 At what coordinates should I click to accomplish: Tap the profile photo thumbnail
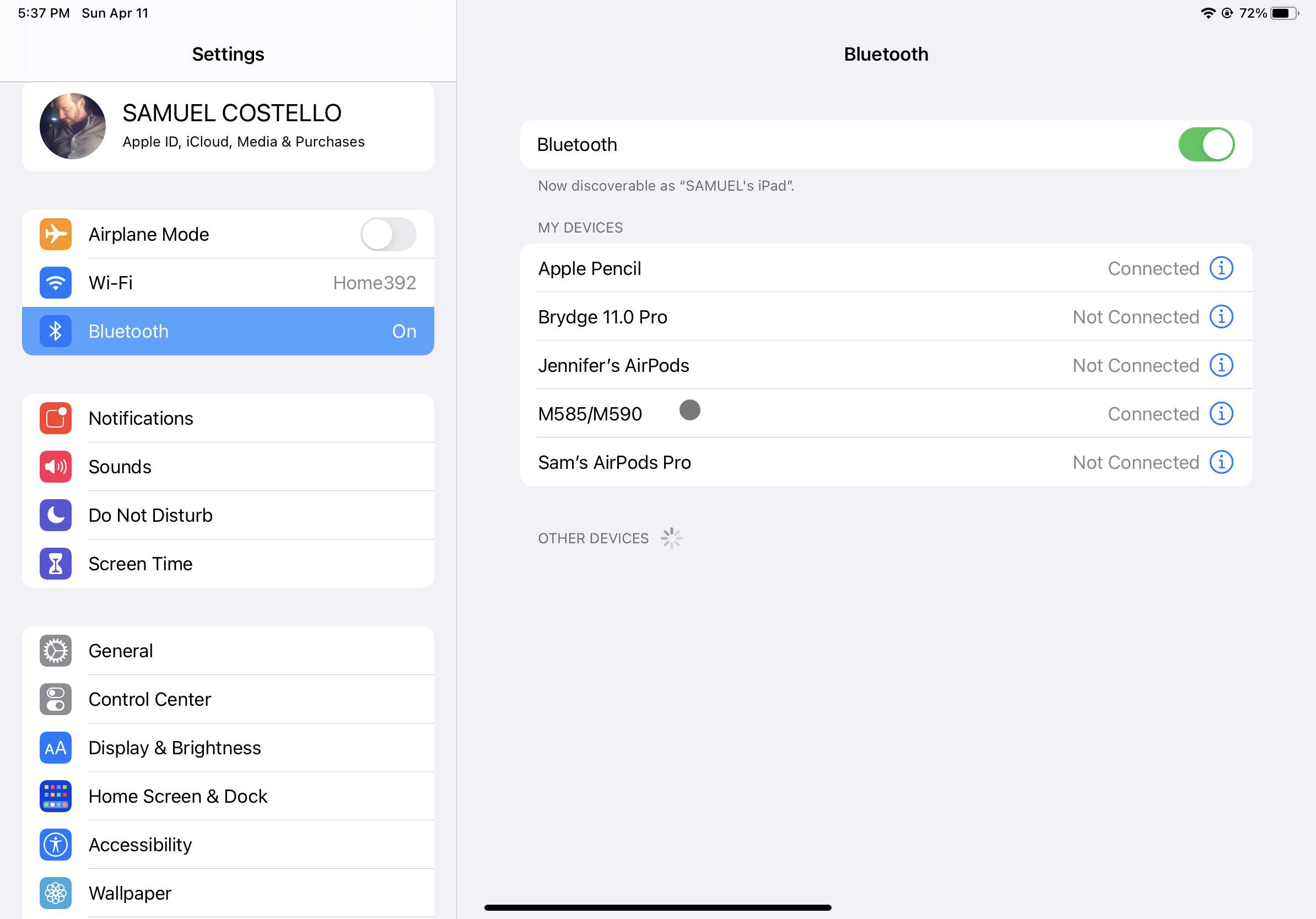tap(73, 126)
